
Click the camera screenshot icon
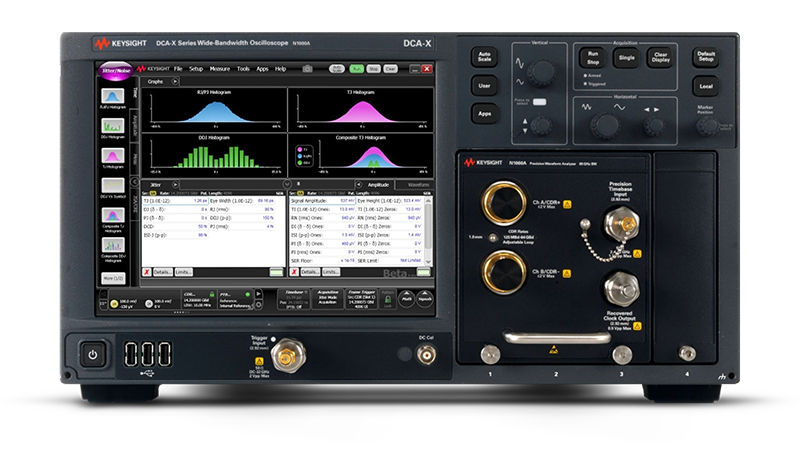point(307,68)
